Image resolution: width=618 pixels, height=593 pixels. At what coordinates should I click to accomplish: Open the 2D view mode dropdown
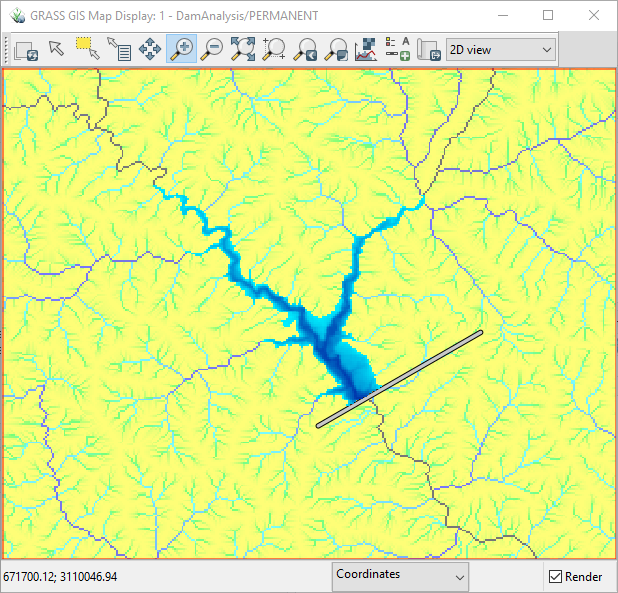click(x=501, y=49)
